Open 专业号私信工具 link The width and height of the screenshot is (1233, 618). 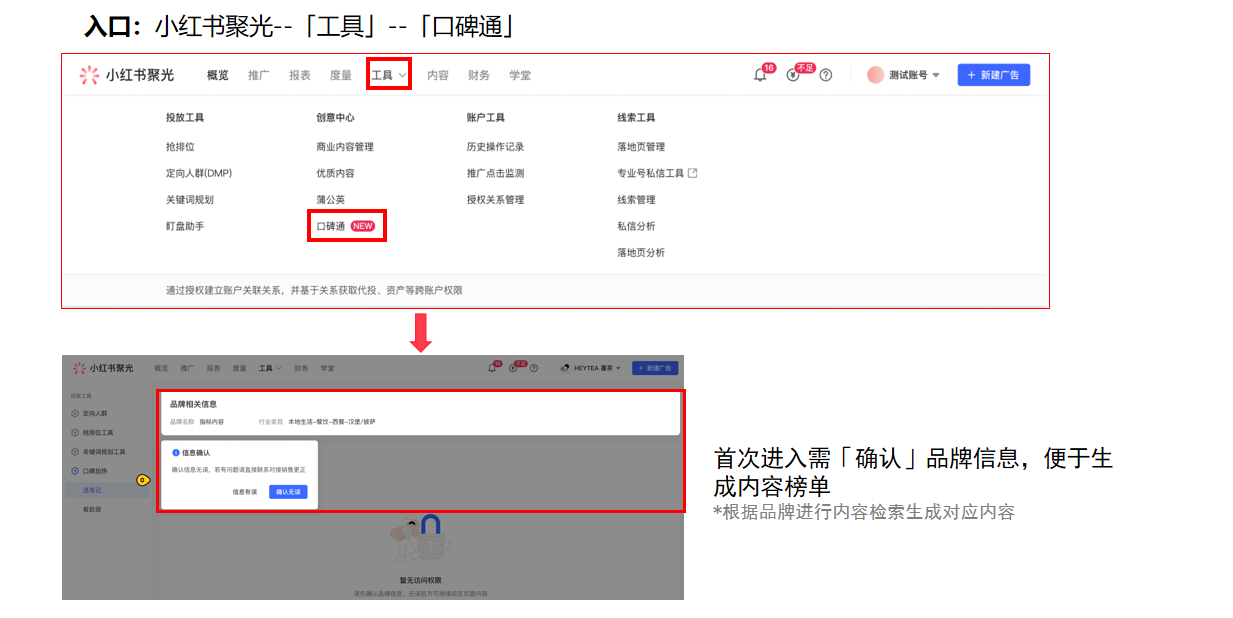[x=651, y=173]
